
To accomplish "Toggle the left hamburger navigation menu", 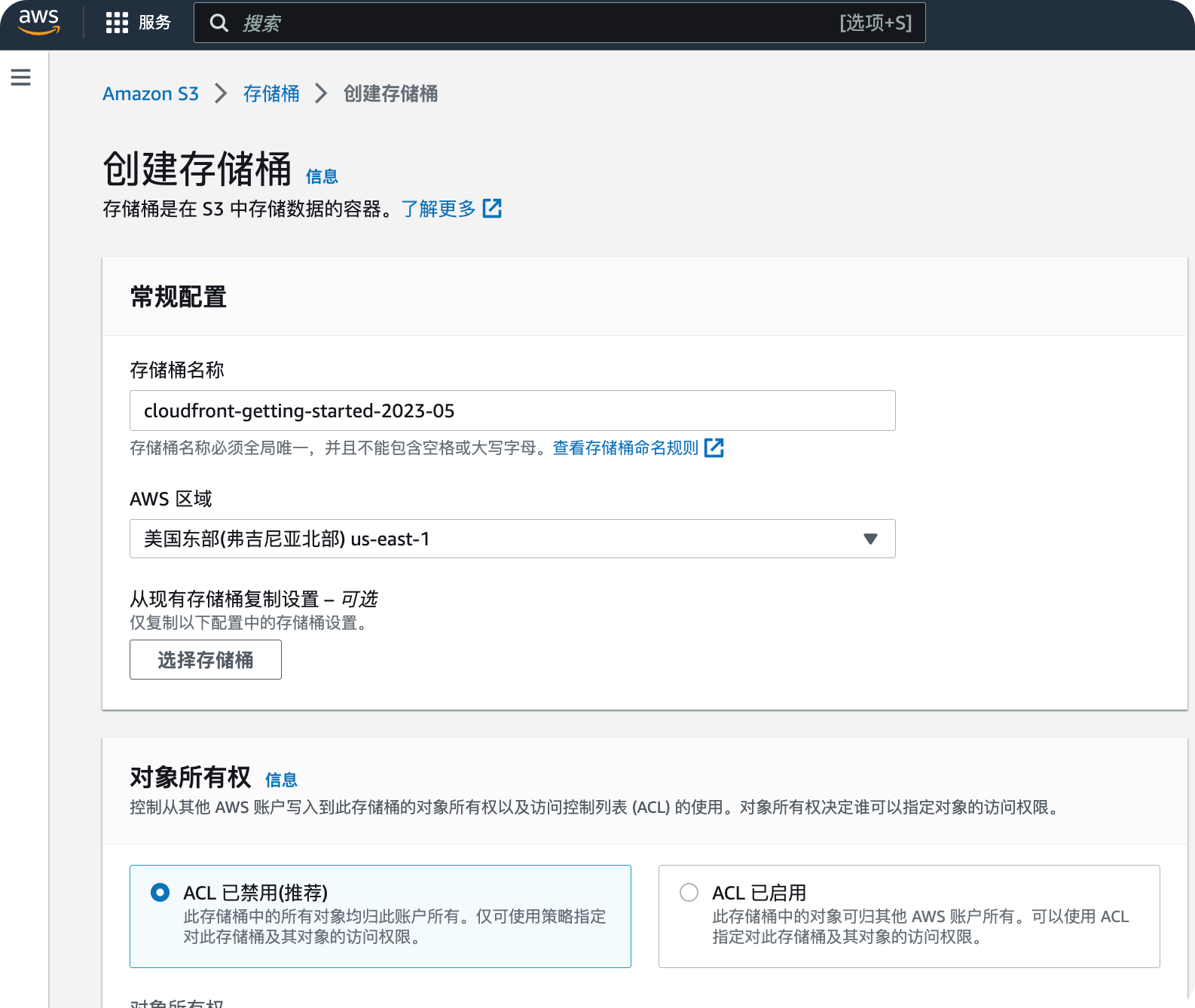I will [21, 77].
